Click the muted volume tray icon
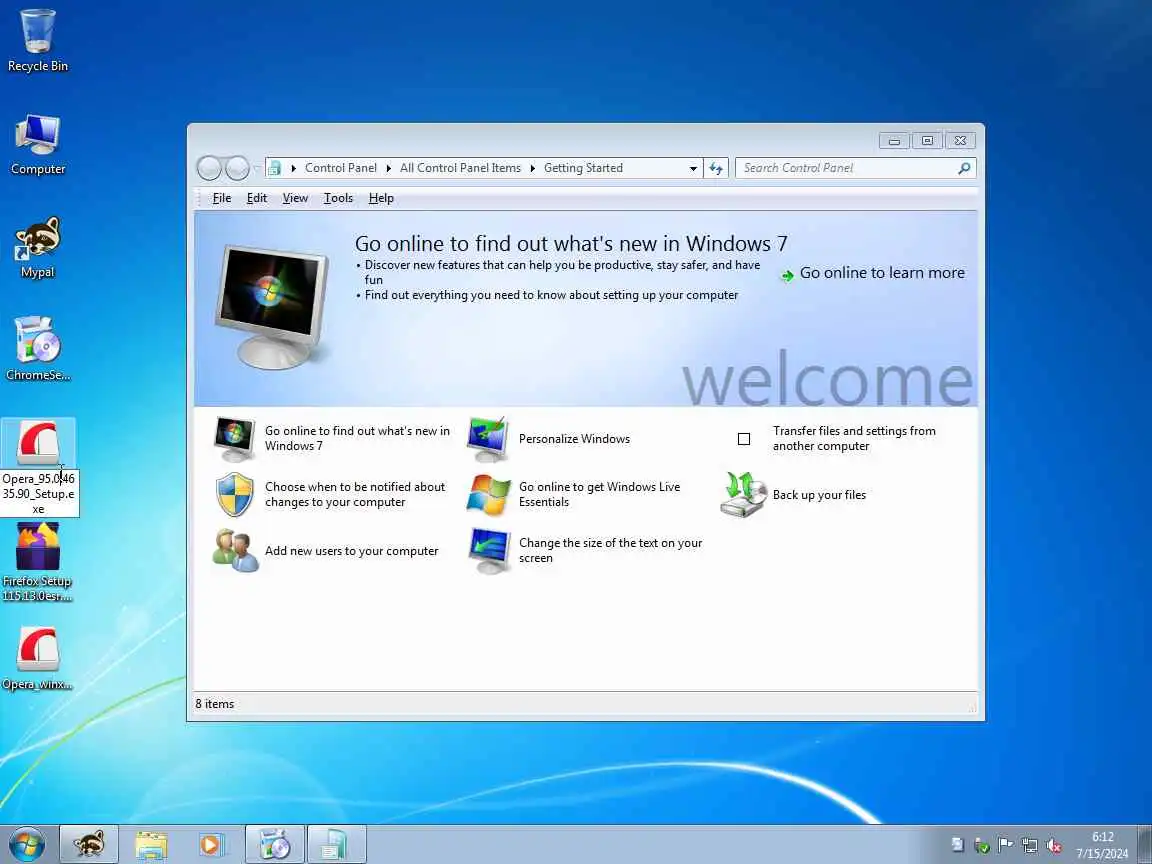 point(1054,845)
